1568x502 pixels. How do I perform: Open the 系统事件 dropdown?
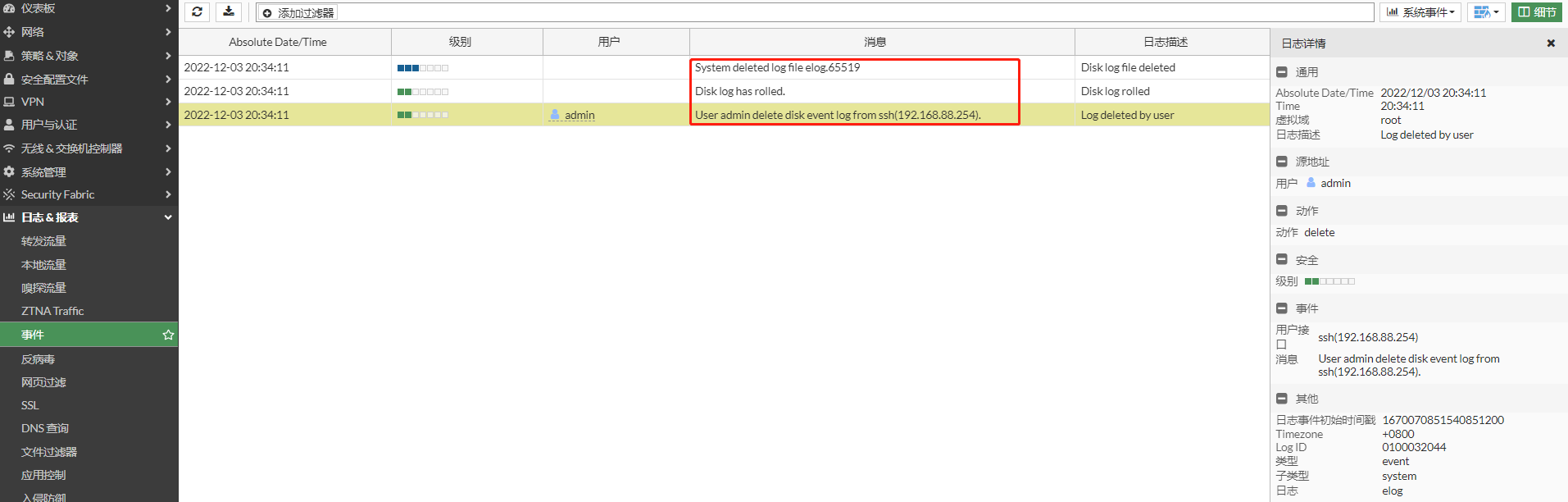(x=1420, y=12)
